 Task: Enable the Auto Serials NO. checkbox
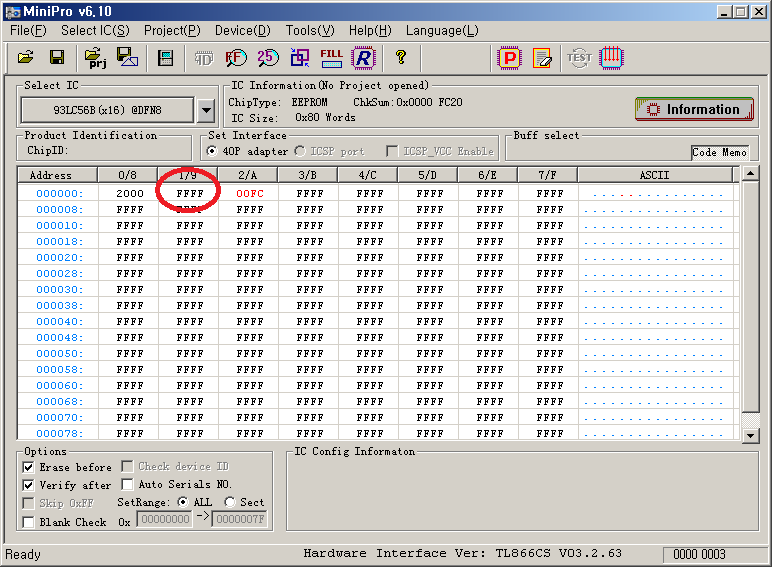[127, 484]
